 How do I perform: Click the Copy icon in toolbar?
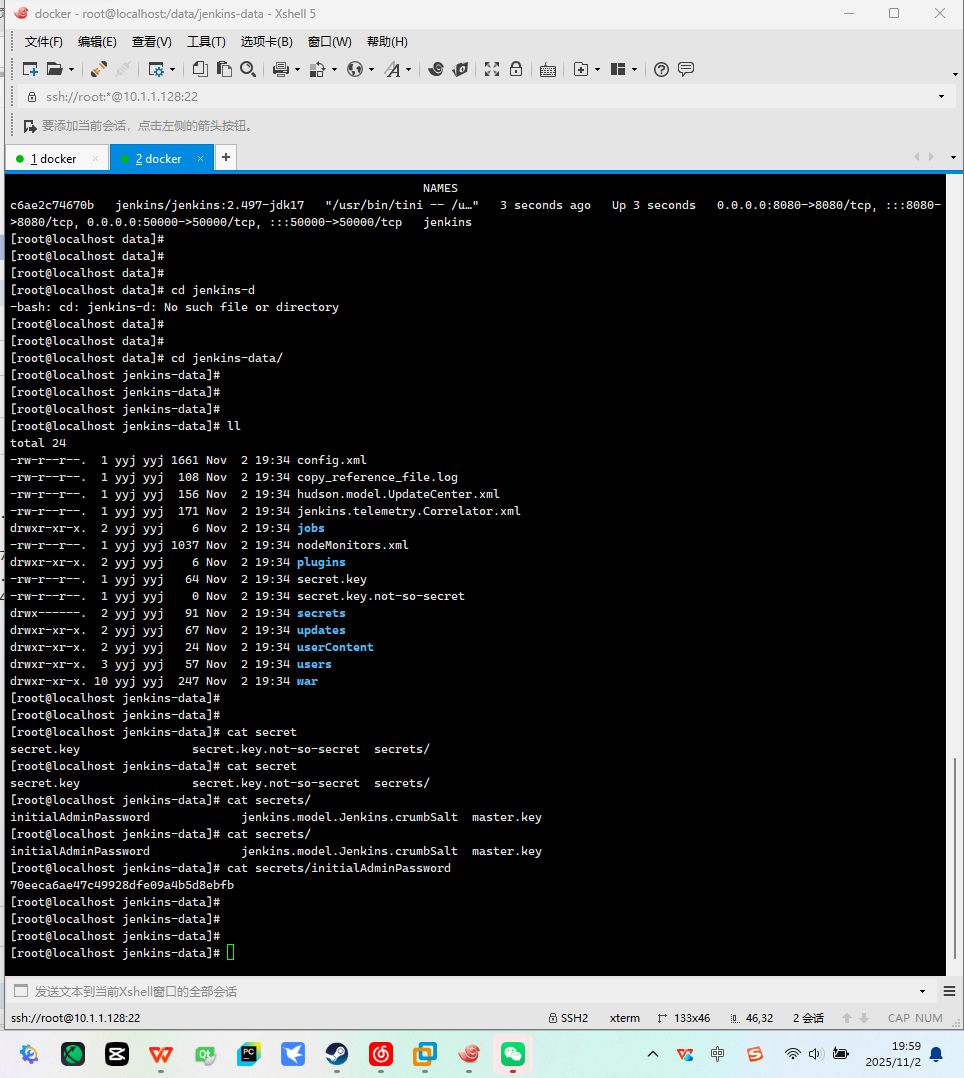[x=200, y=69]
